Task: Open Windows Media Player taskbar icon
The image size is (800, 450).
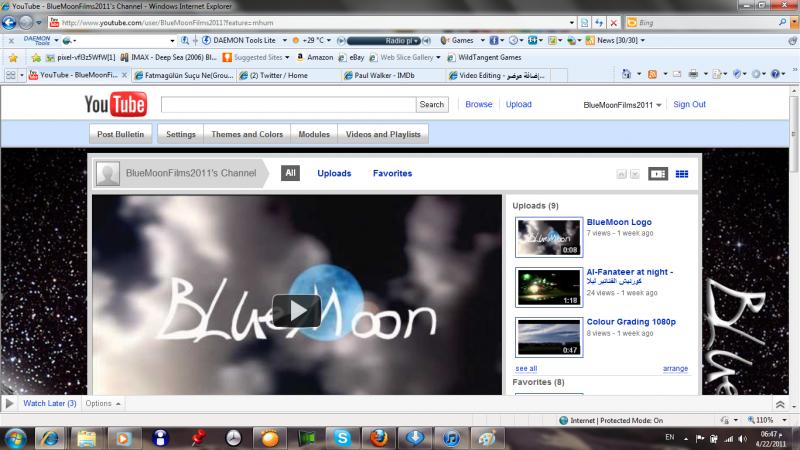Action: click(x=122, y=438)
